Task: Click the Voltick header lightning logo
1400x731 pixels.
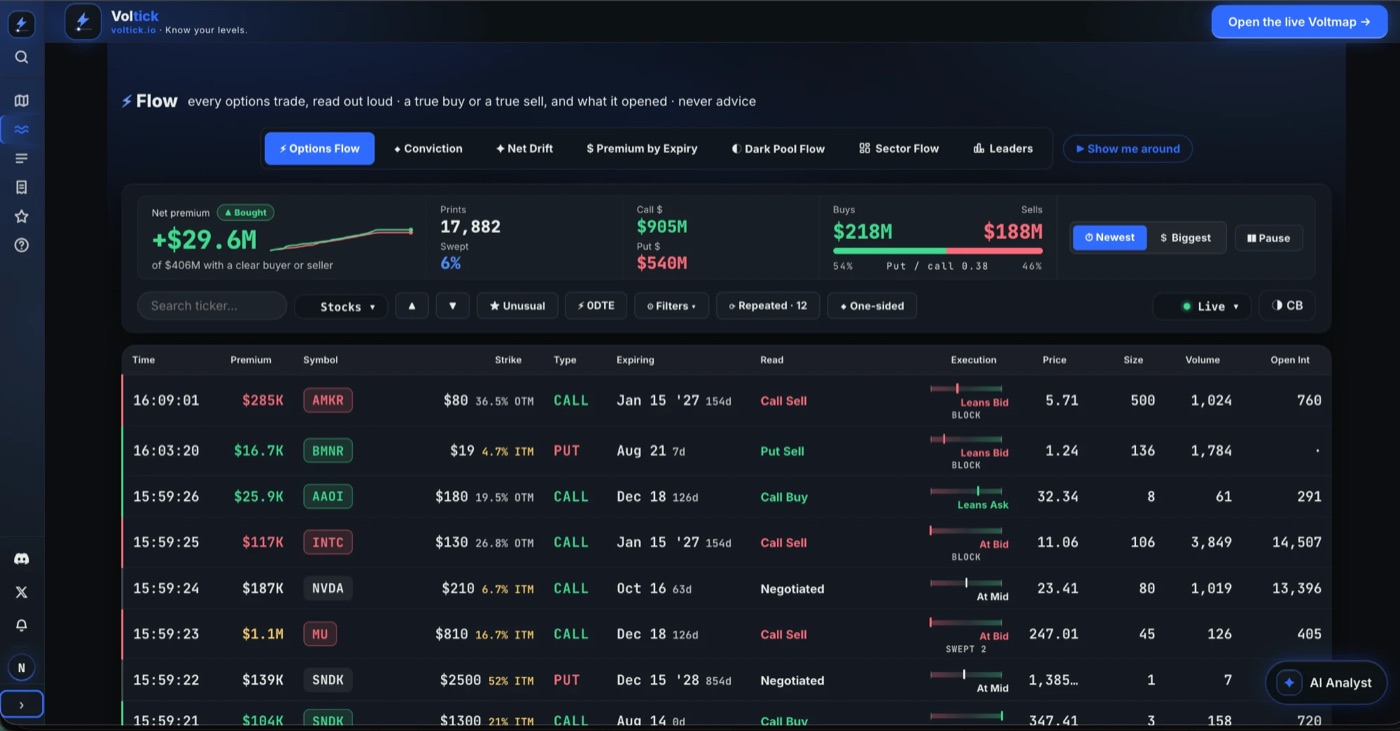Action: [x=83, y=22]
